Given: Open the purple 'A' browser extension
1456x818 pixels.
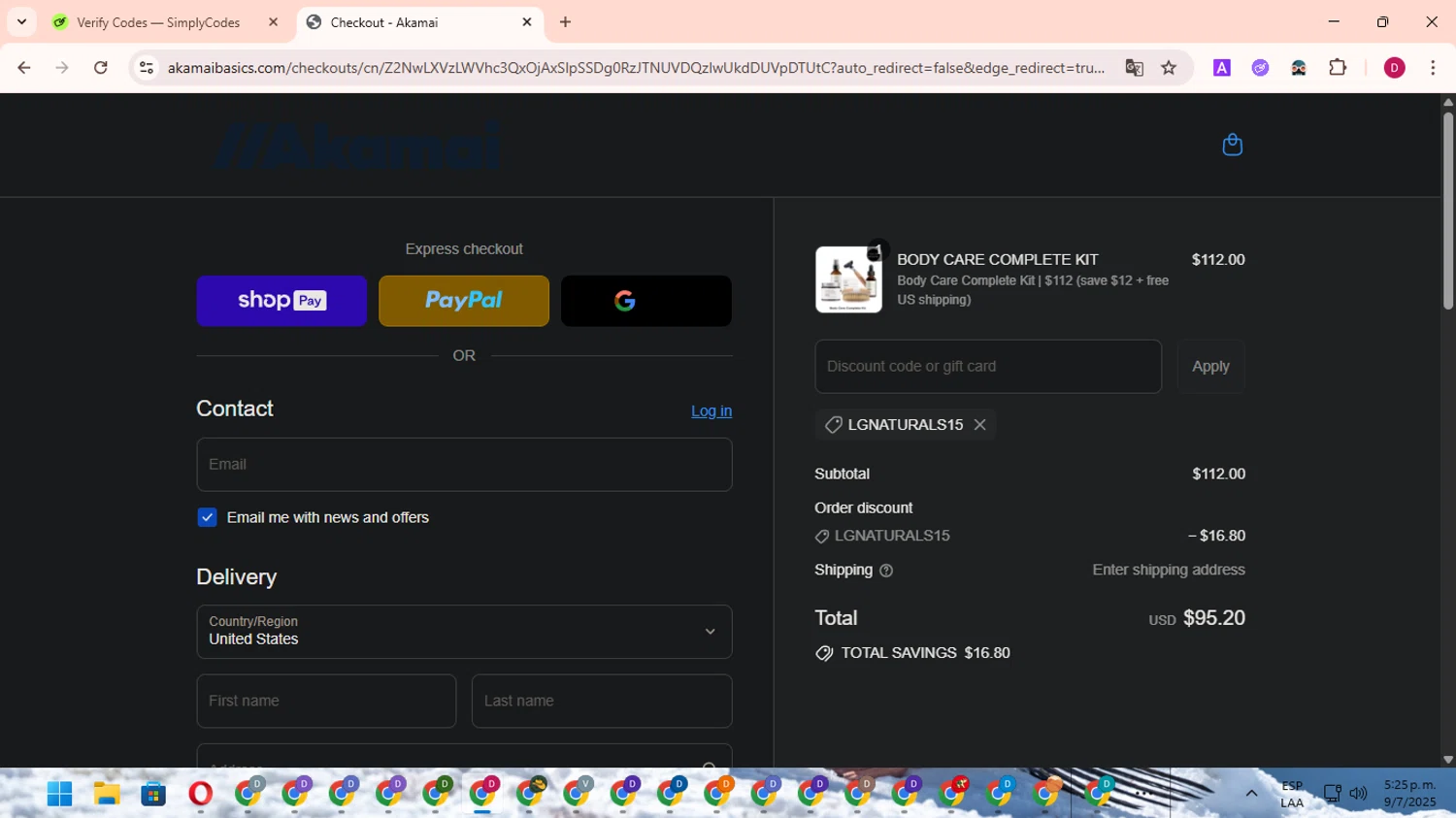Looking at the screenshot, I should tap(1222, 68).
